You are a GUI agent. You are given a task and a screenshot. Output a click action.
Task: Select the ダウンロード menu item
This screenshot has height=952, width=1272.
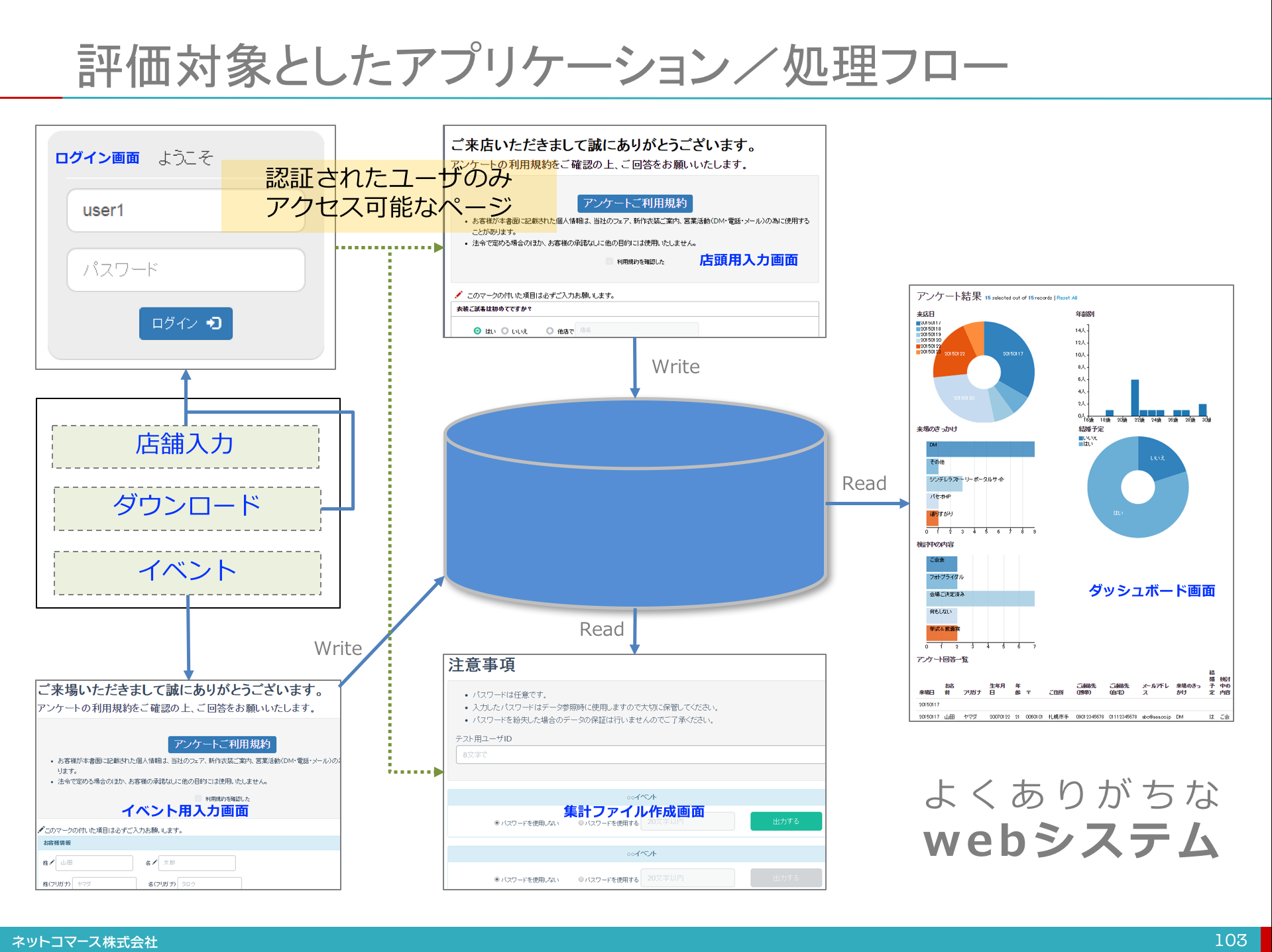pyautogui.click(x=187, y=508)
